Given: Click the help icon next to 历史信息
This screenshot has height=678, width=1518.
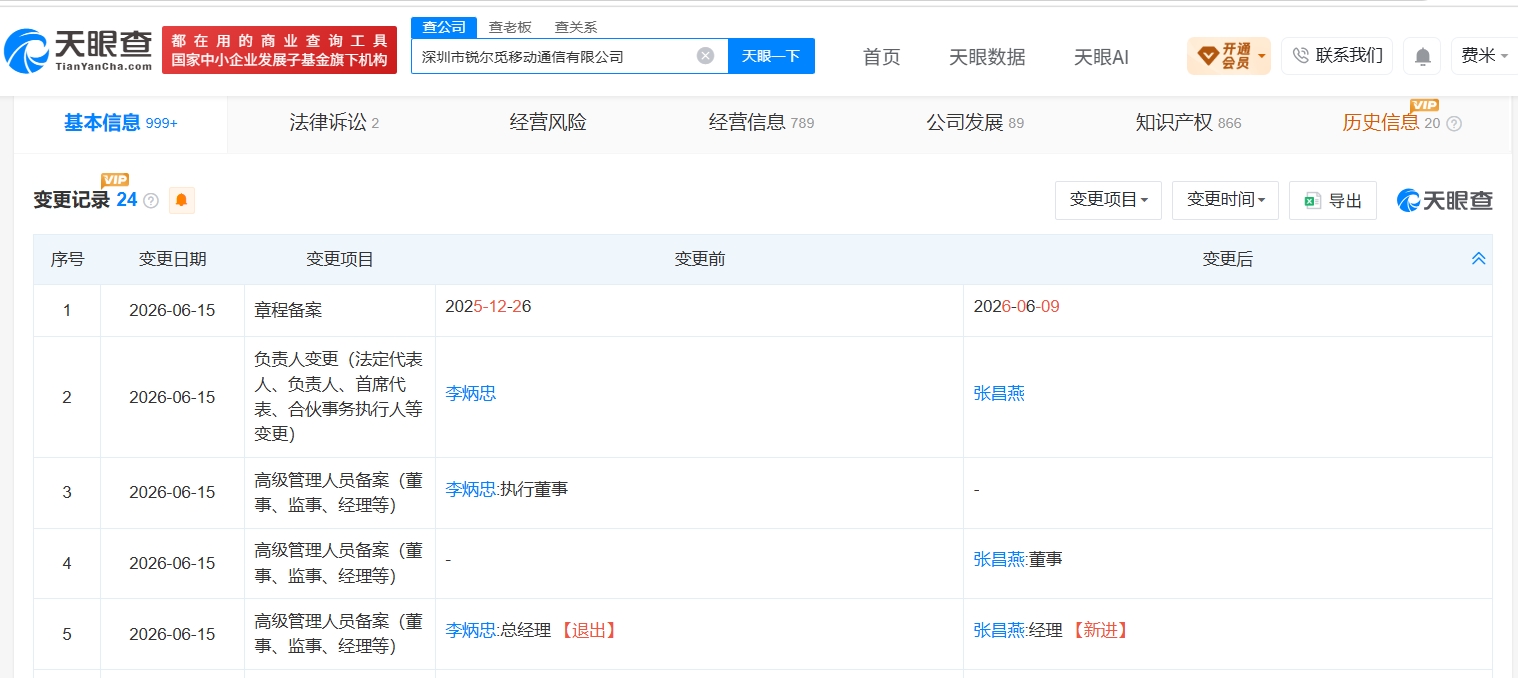Looking at the screenshot, I should (1454, 124).
